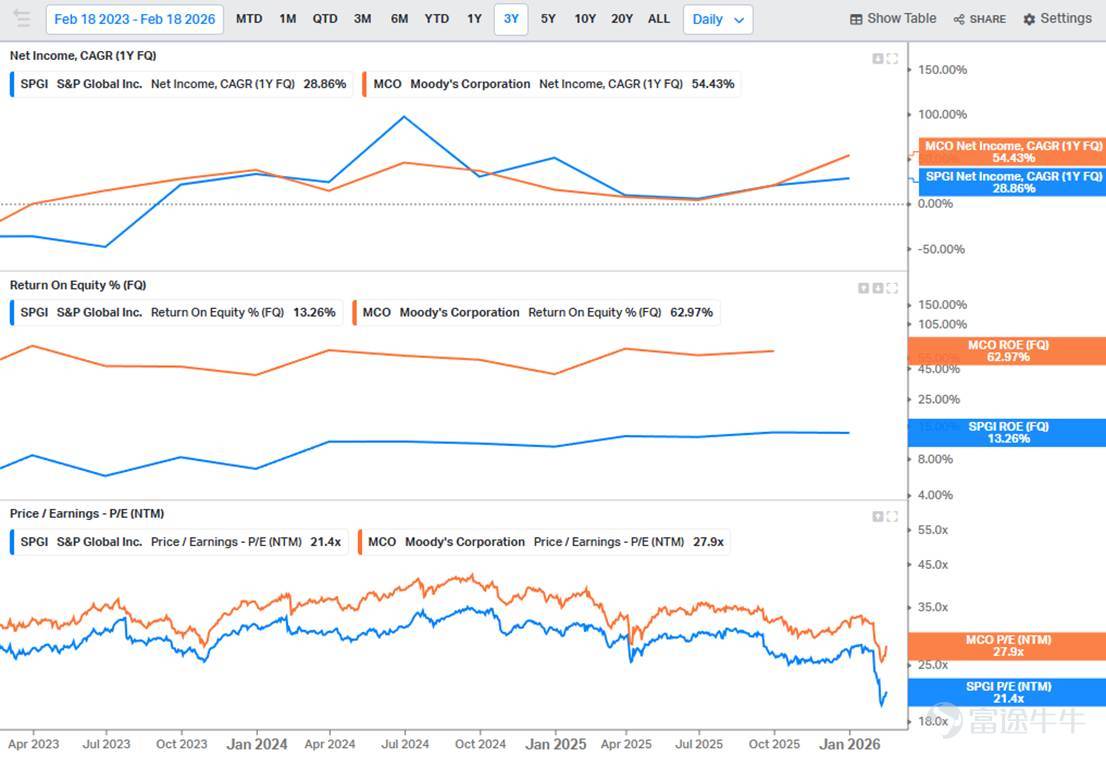The height and width of the screenshot is (757, 1106).
Task: Click the Settings gear icon
Action: click(1029, 20)
